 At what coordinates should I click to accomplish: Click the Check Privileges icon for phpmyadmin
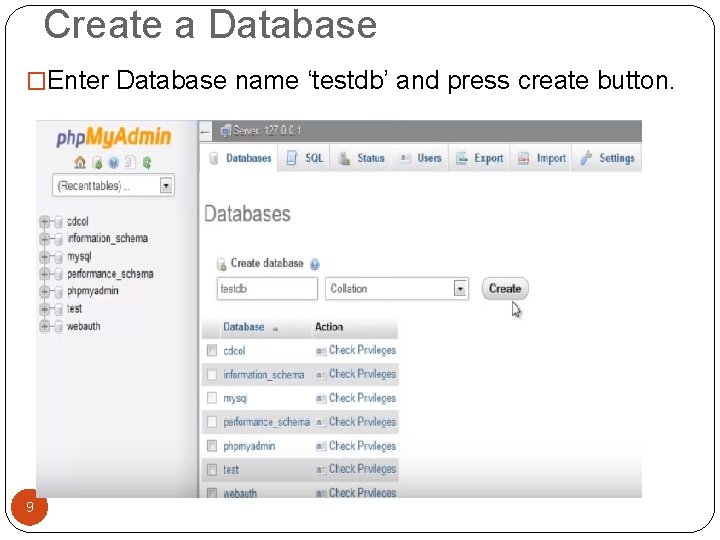[x=321, y=446]
